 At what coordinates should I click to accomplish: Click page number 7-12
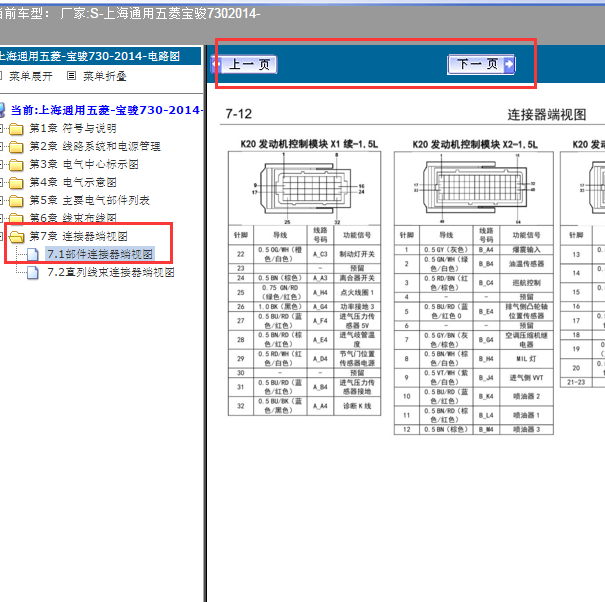(x=238, y=114)
